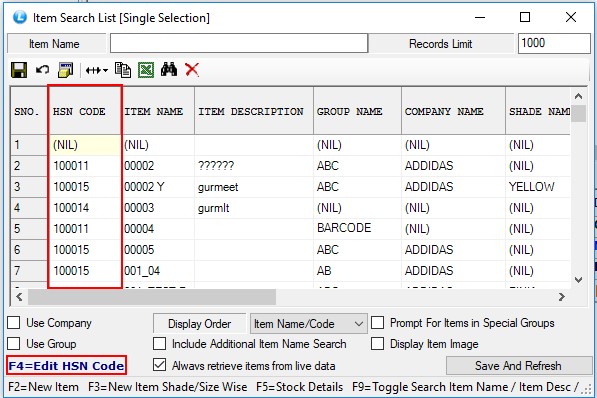Click the Save And Refresh button
597x398 pixels.
coord(518,366)
